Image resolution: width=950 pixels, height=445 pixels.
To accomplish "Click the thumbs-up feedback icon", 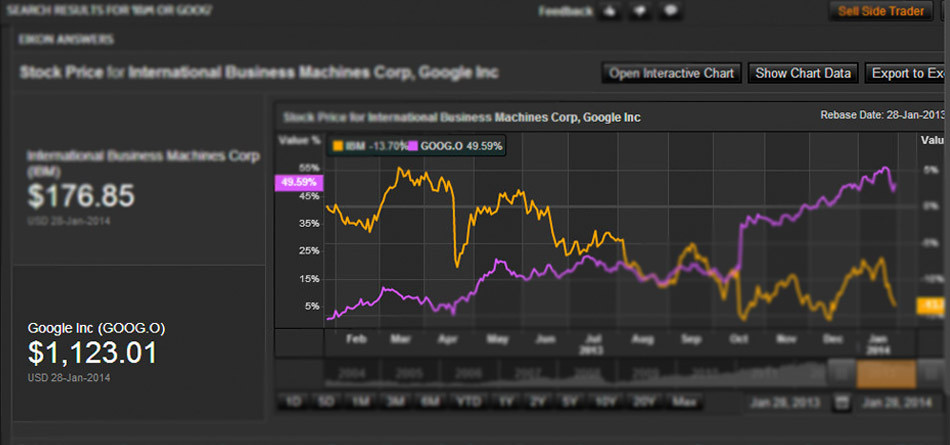I will pyautogui.click(x=611, y=11).
